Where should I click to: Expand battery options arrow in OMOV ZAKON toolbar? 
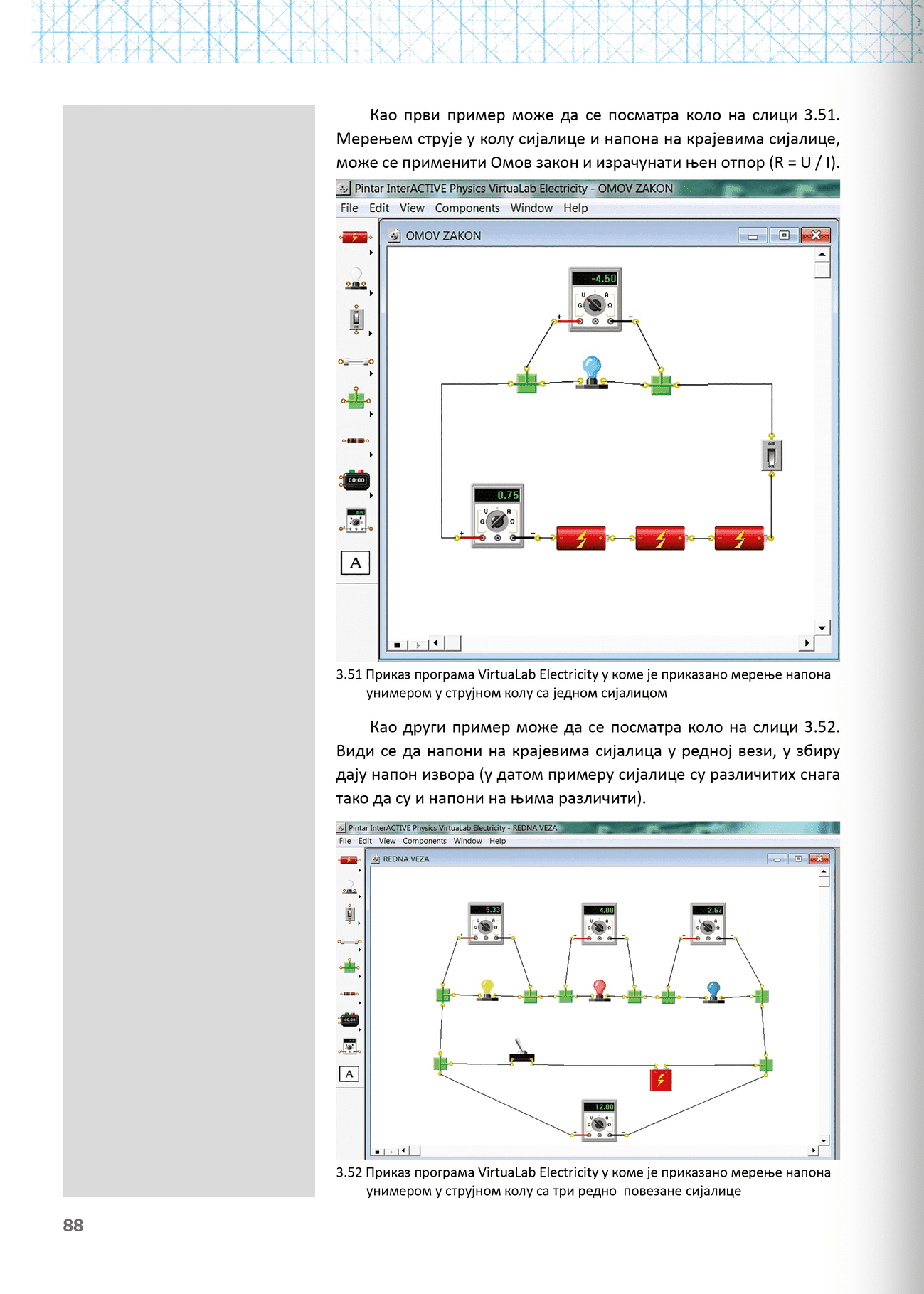[371, 253]
